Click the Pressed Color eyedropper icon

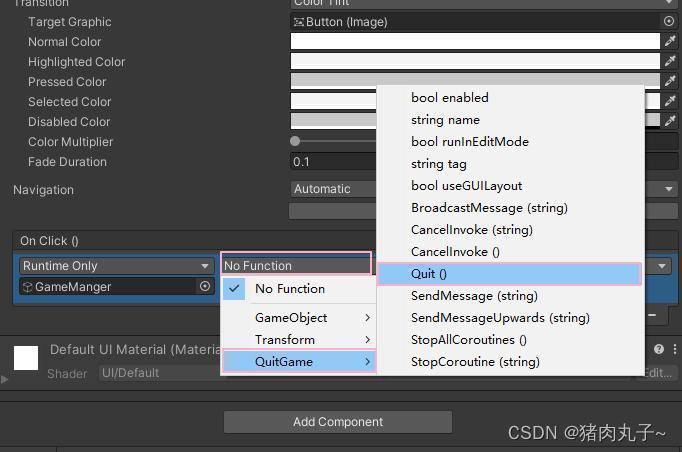click(670, 81)
